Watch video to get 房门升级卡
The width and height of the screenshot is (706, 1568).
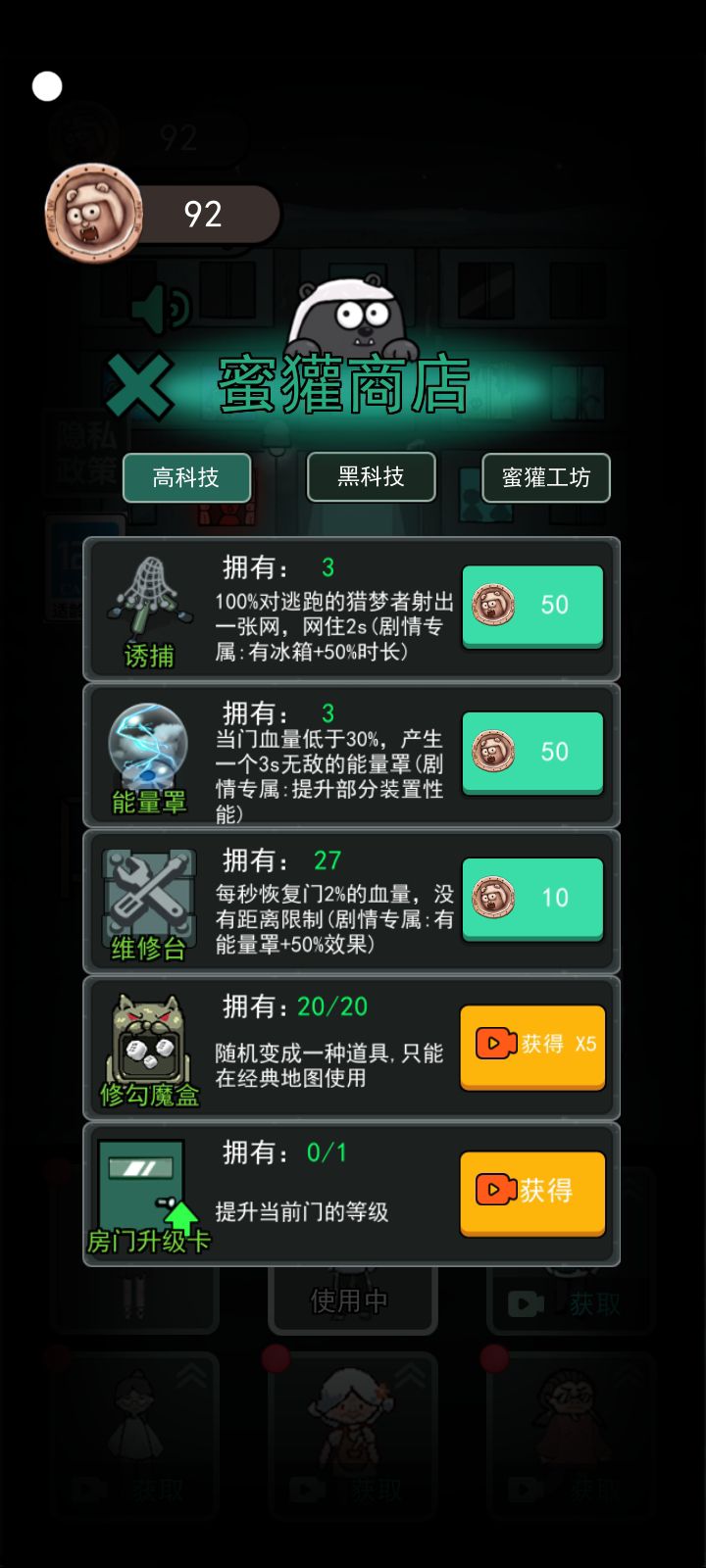pyautogui.click(x=532, y=1193)
